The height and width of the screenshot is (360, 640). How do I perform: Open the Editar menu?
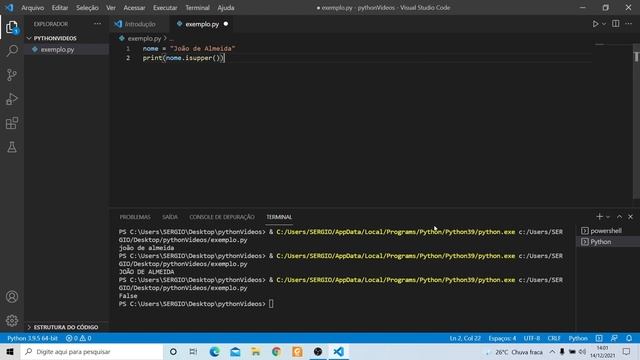click(x=60, y=8)
